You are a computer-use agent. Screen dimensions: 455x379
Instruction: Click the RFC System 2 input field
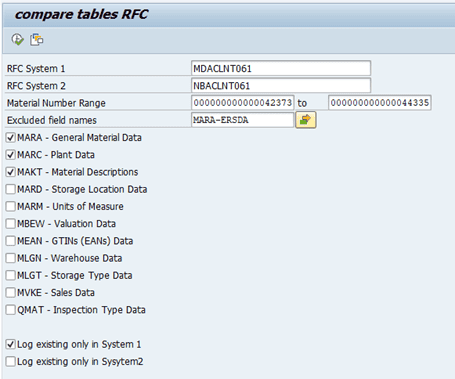coord(281,86)
